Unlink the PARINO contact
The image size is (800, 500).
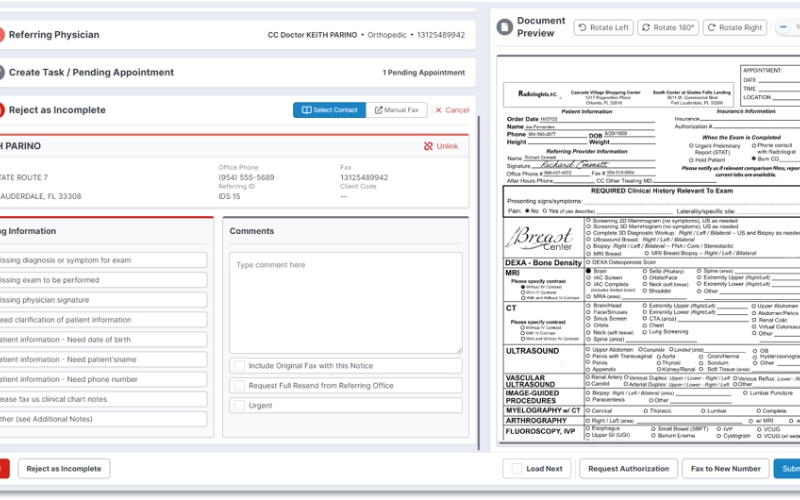pyautogui.click(x=441, y=146)
